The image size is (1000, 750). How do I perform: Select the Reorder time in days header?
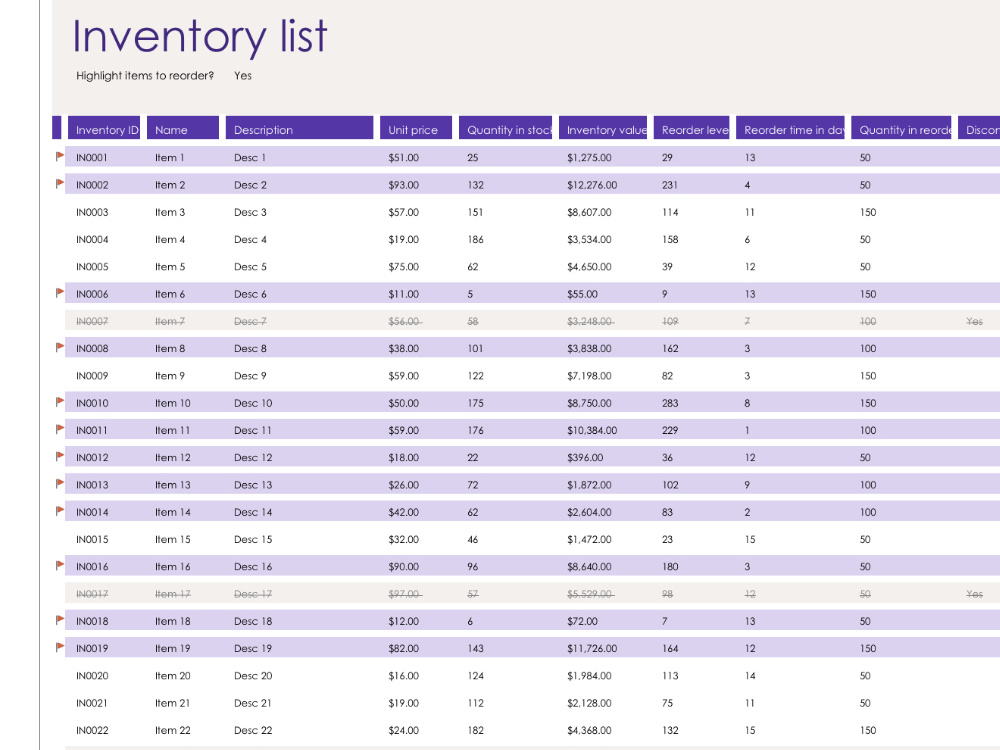pyautogui.click(x=791, y=128)
